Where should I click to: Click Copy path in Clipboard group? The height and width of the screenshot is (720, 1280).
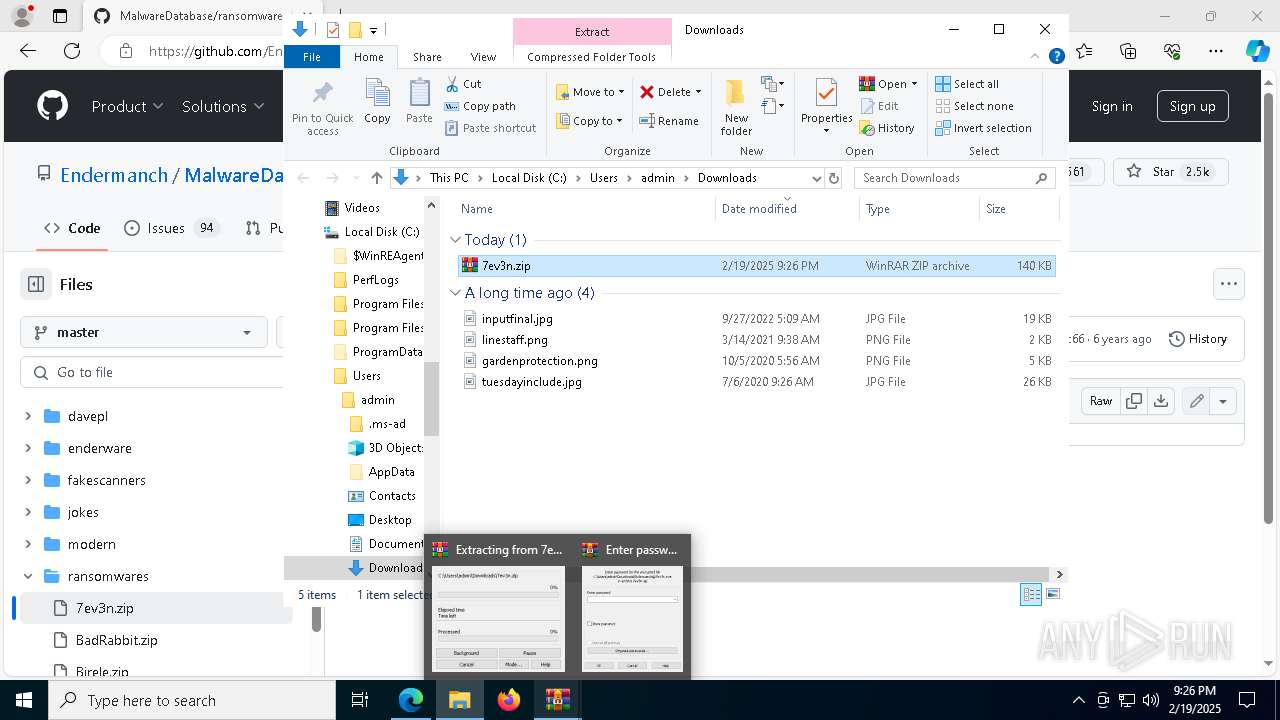pyautogui.click(x=480, y=106)
